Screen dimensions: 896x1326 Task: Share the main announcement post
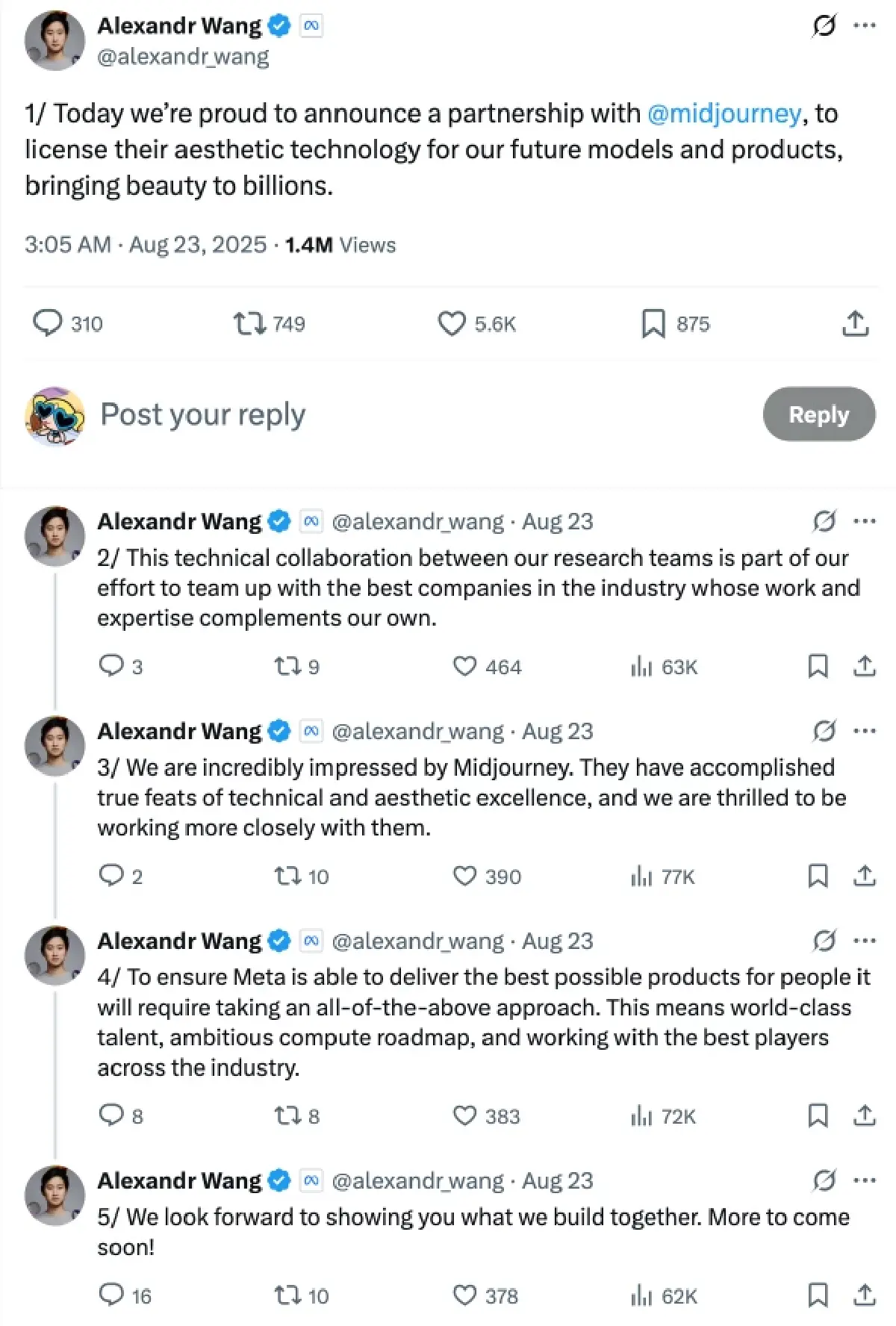(x=855, y=323)
